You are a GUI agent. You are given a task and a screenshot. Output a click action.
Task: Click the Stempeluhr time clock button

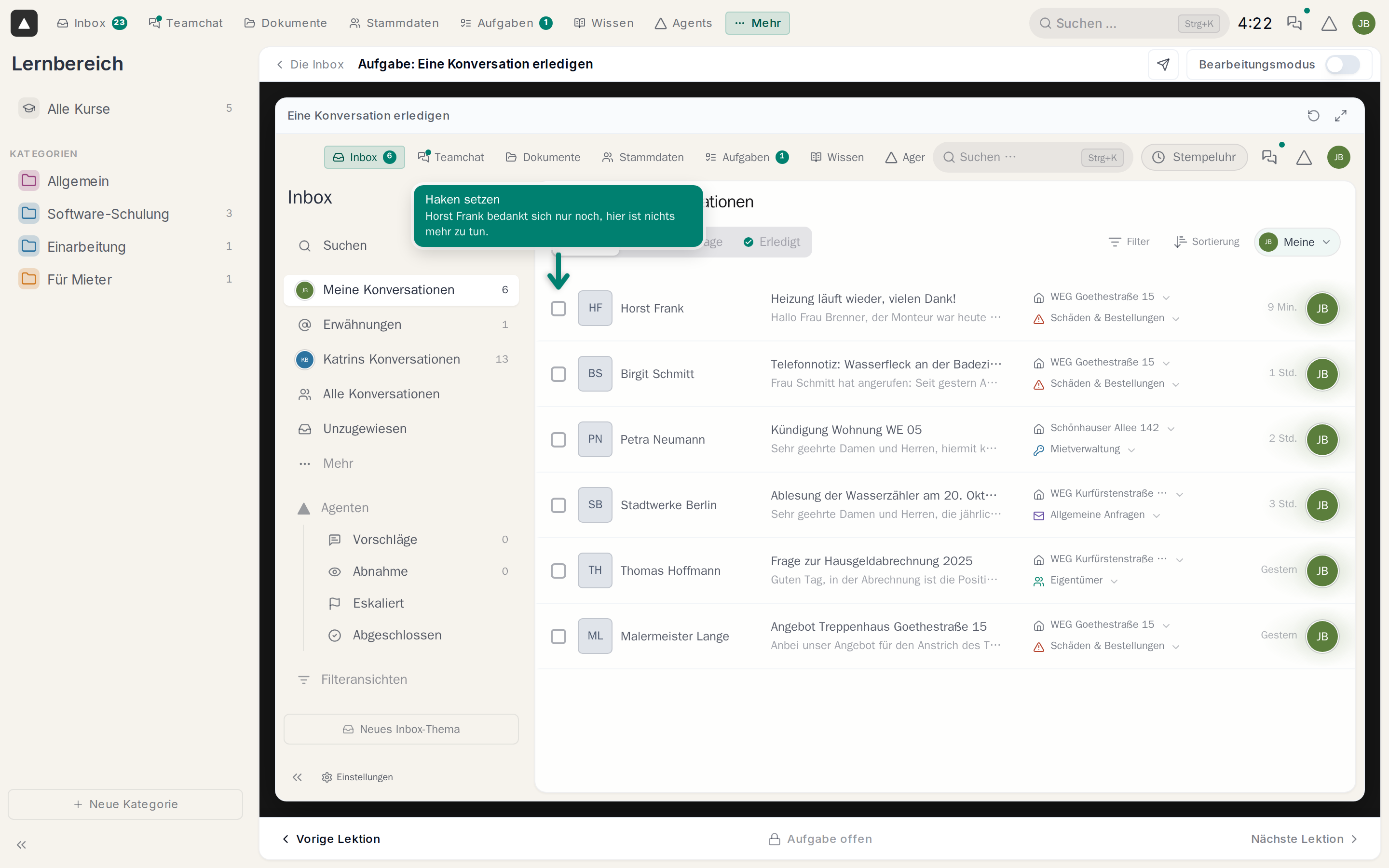1194,157
